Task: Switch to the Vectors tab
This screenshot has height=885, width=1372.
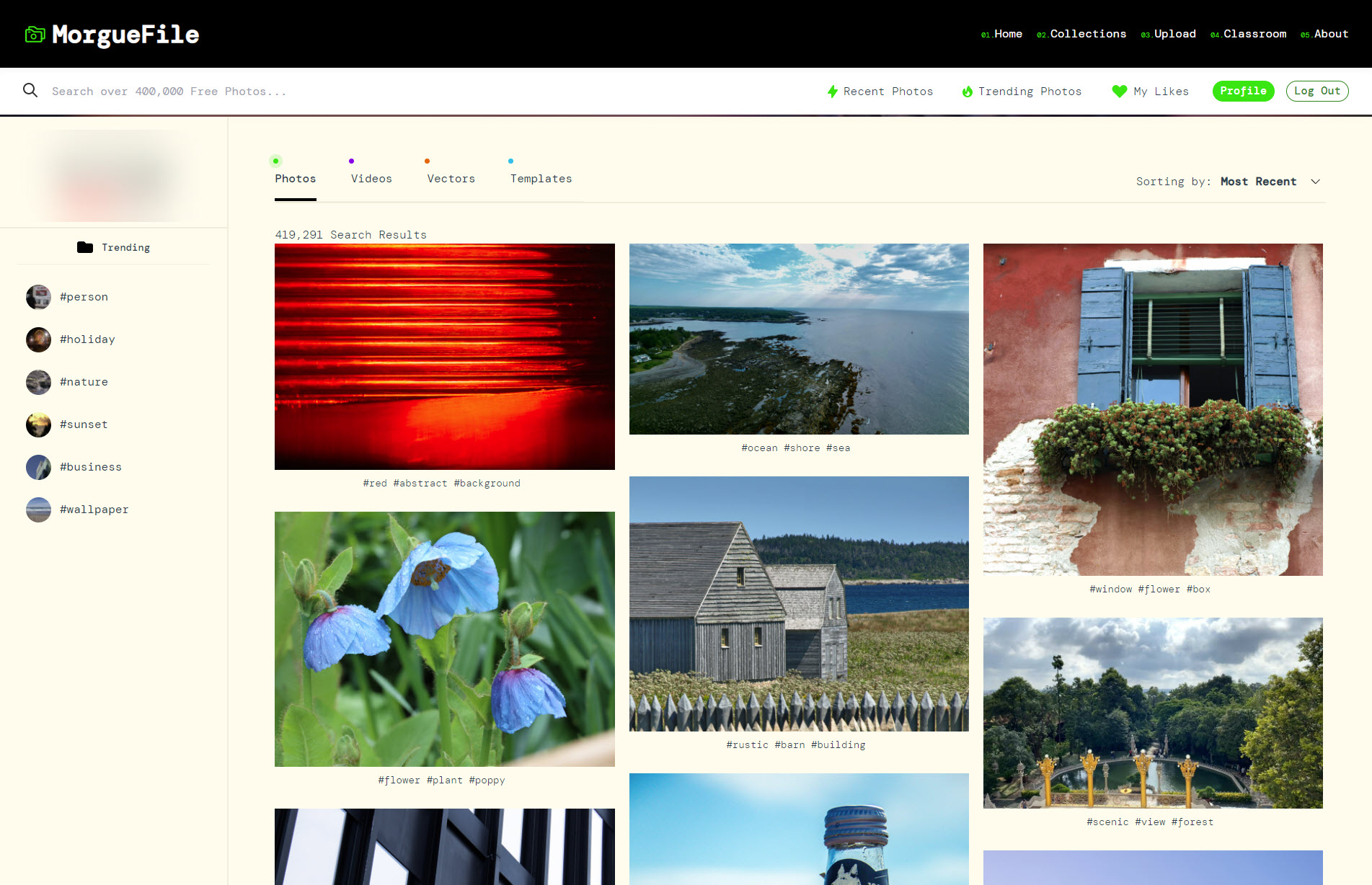Action: 451,179
